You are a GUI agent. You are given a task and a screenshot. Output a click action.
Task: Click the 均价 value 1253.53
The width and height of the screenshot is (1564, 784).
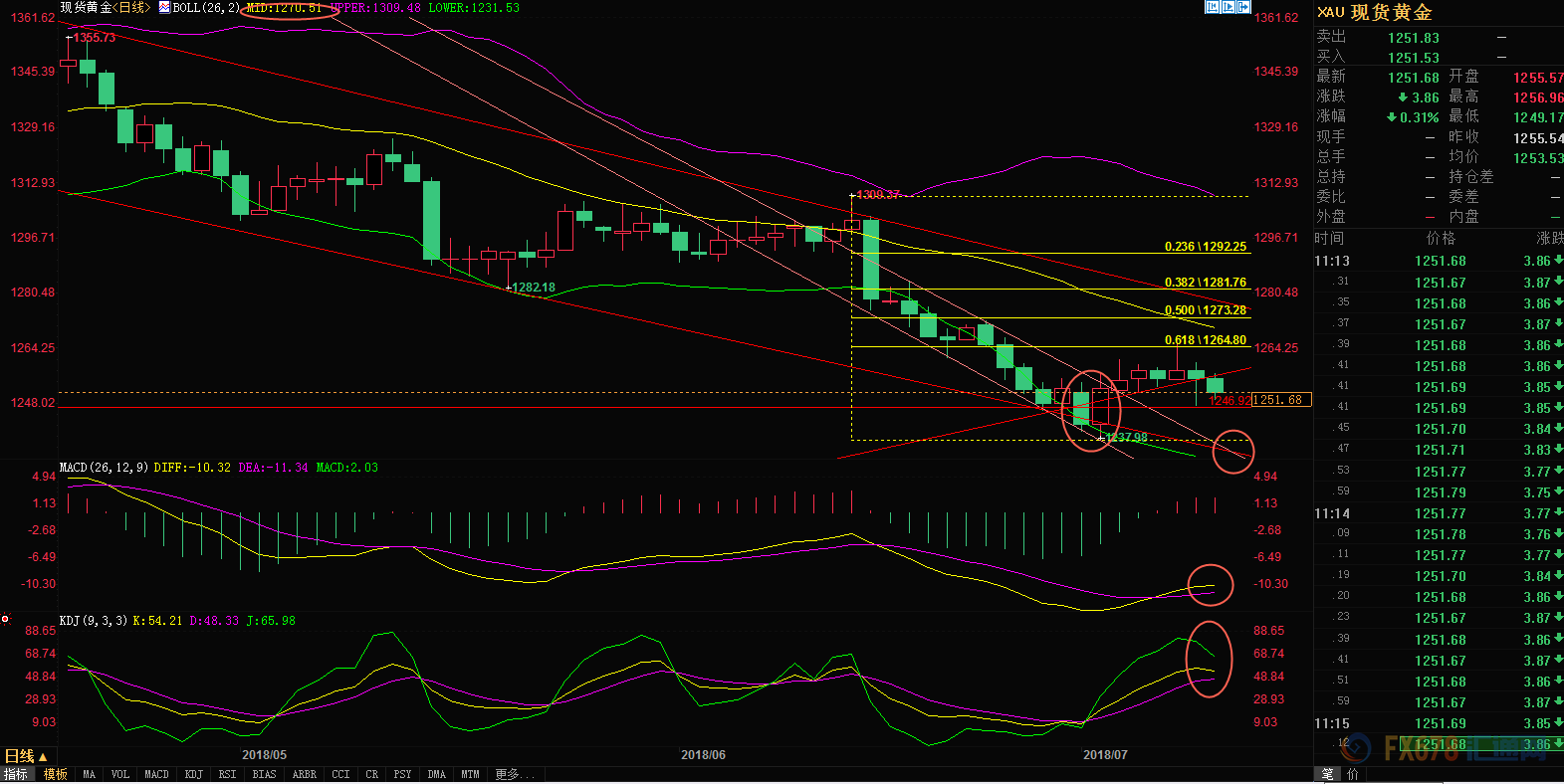coord(1538,158)
